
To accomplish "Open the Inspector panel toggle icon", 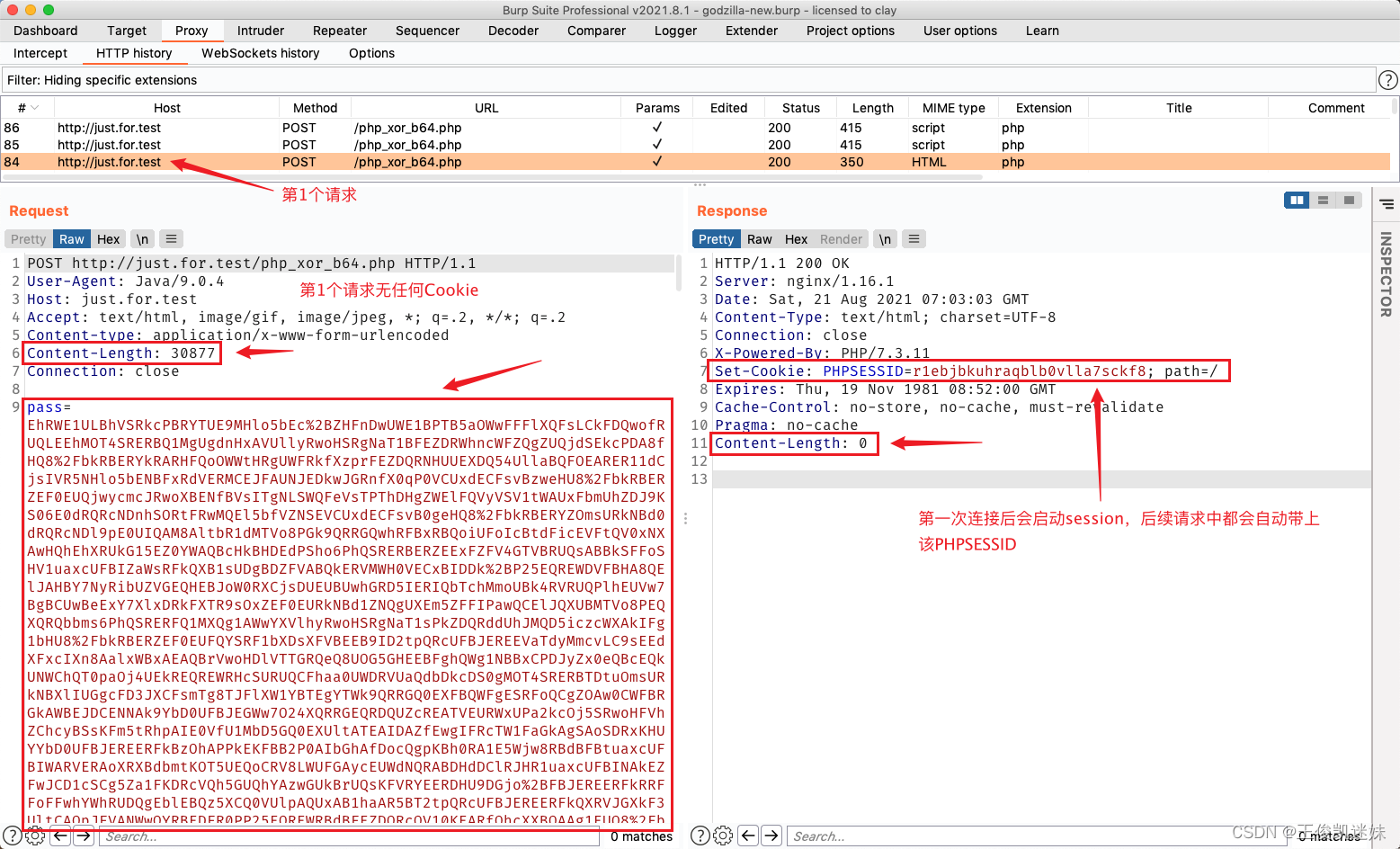I will click(1387, 204).
